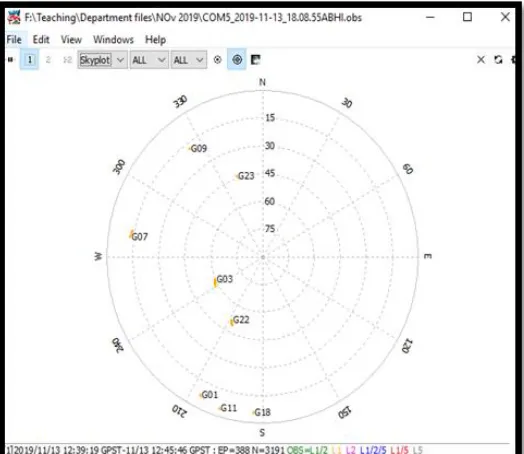This screenshot has height=454, width=524.
Task: Click satellite label G18 on skyplot
Action: pos(262,413)
